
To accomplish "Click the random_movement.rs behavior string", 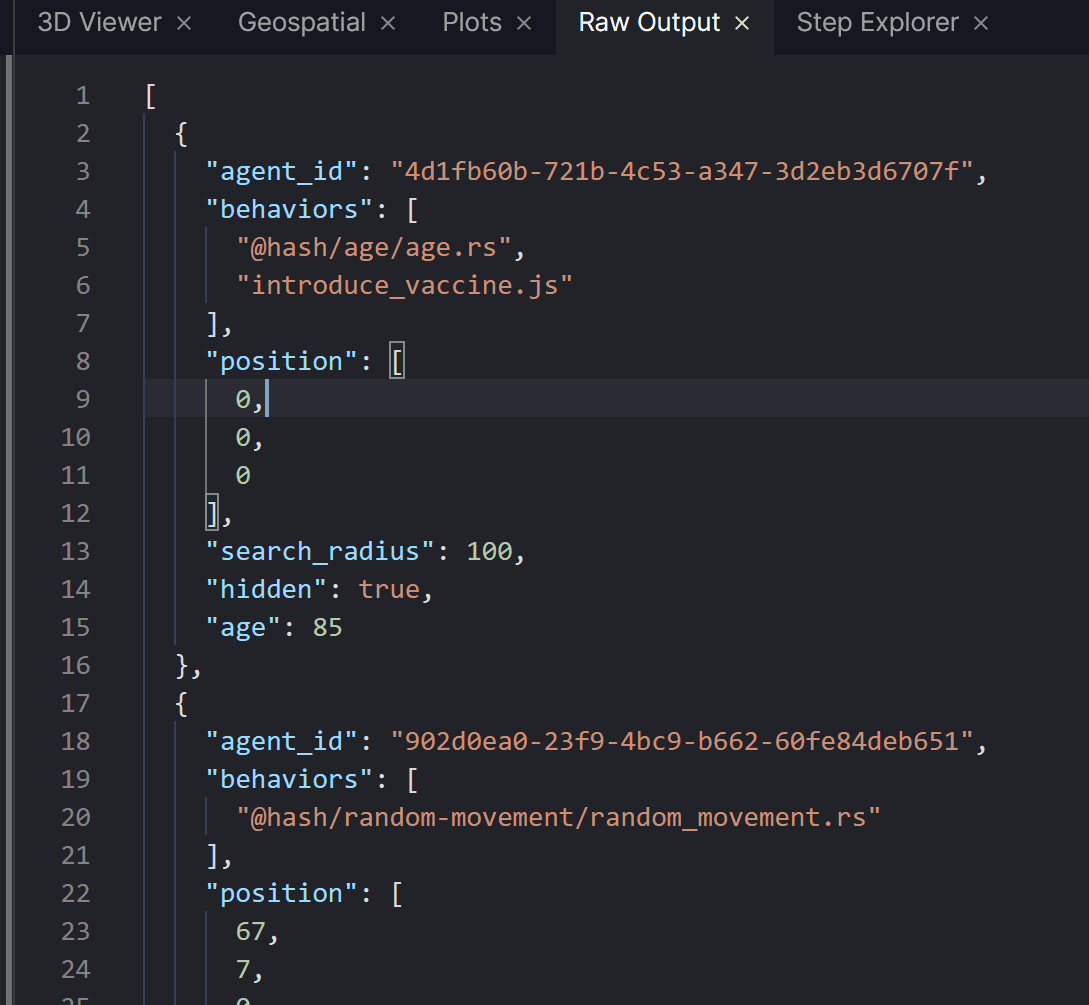I will click(x=558, y=818).
